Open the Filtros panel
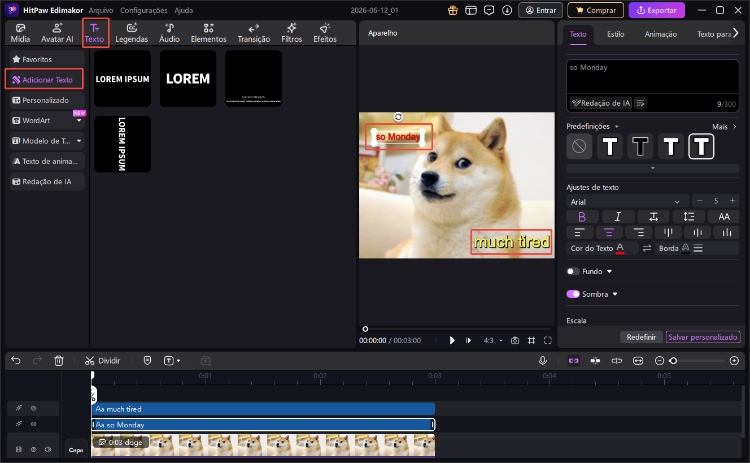This screenshot has width=750, height=463. click(291, 33)
